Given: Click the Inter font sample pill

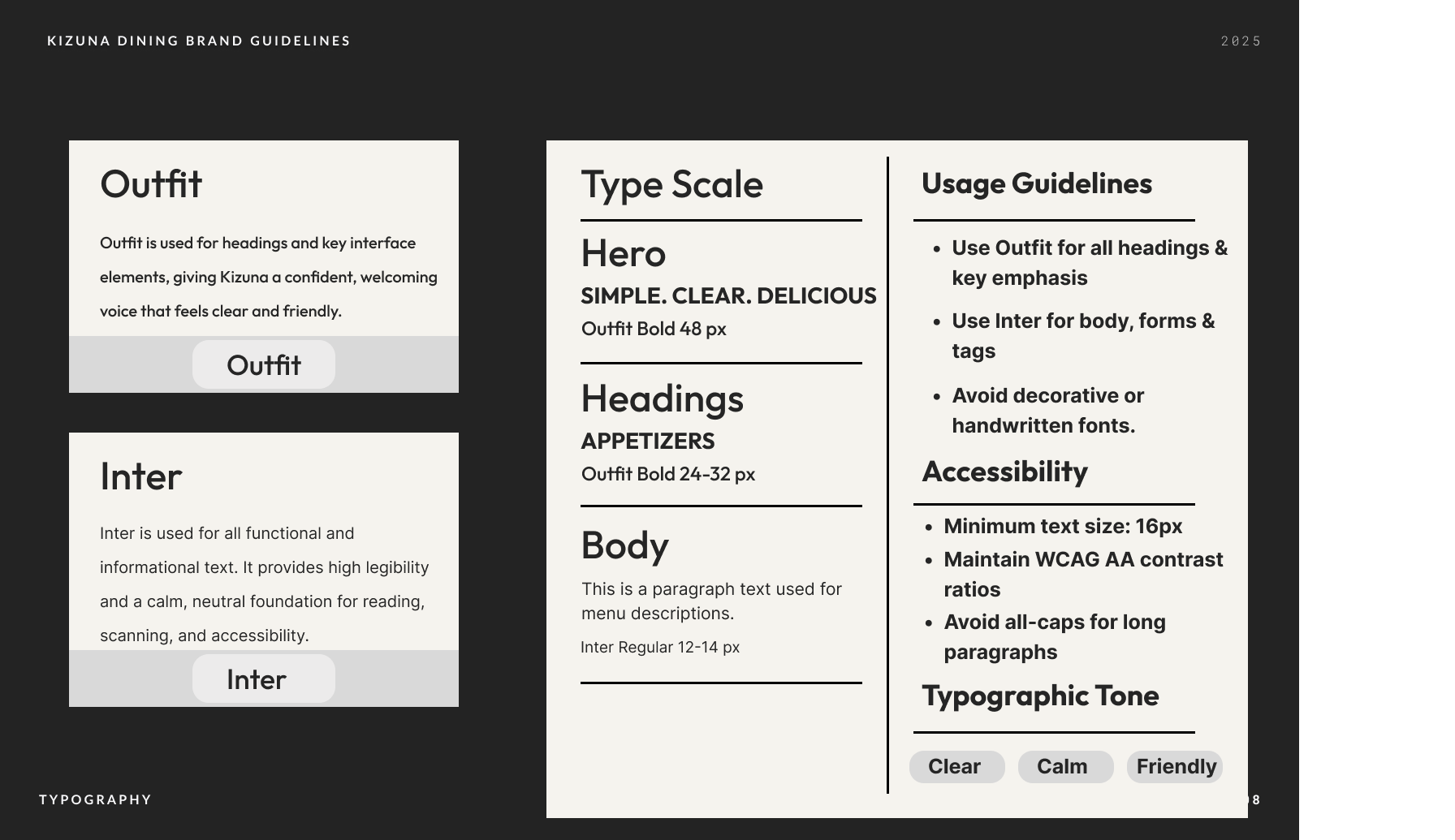Looking at the screenshot, I should [x=264, y=679].
